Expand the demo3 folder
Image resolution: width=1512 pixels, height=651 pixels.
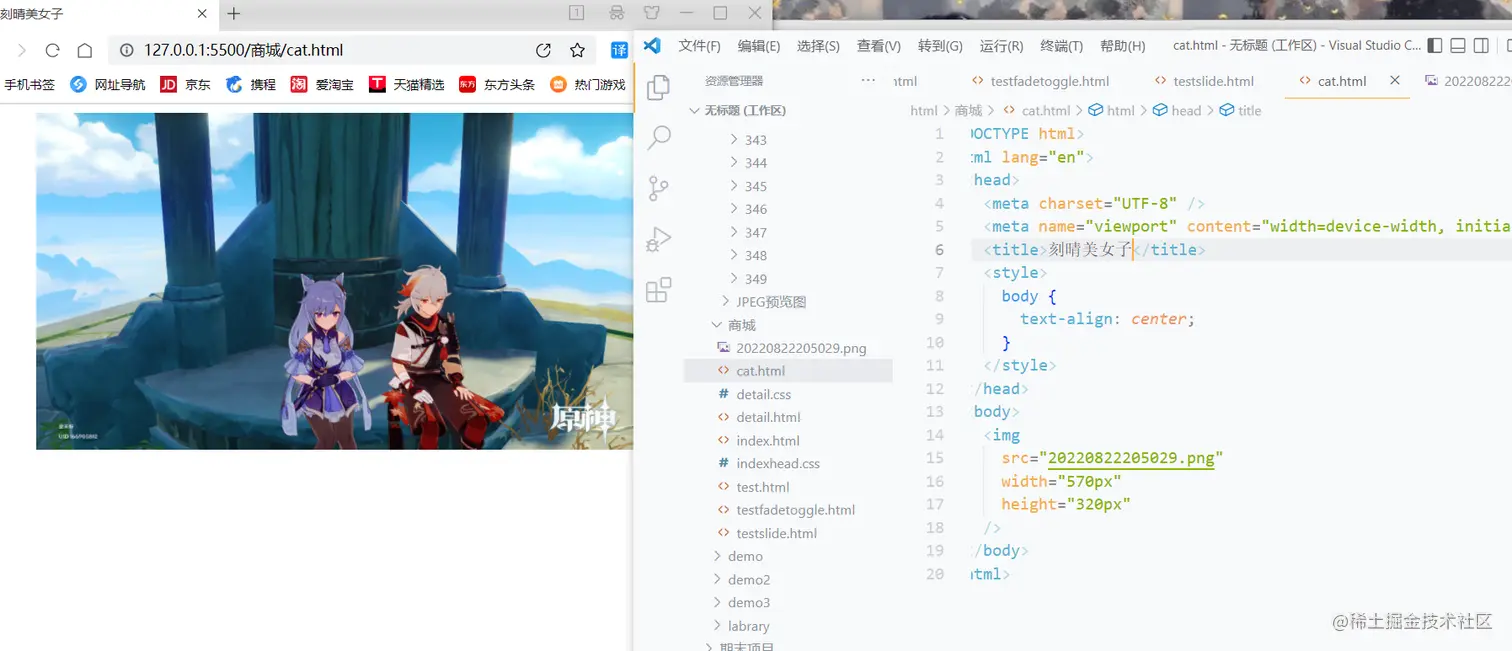point(741,603)
